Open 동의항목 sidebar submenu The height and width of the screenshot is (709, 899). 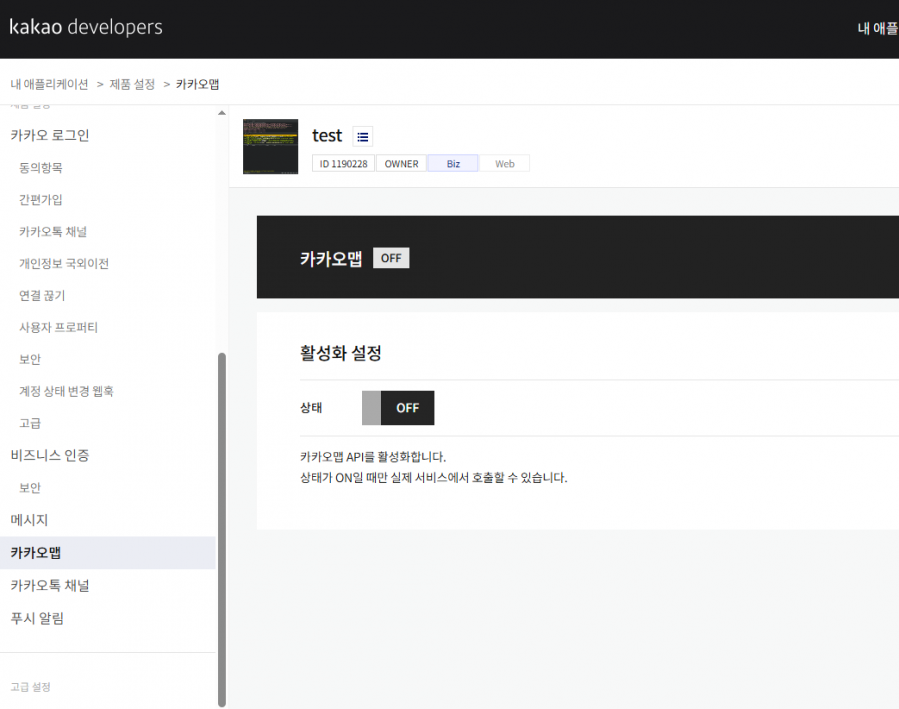point(41,168)
